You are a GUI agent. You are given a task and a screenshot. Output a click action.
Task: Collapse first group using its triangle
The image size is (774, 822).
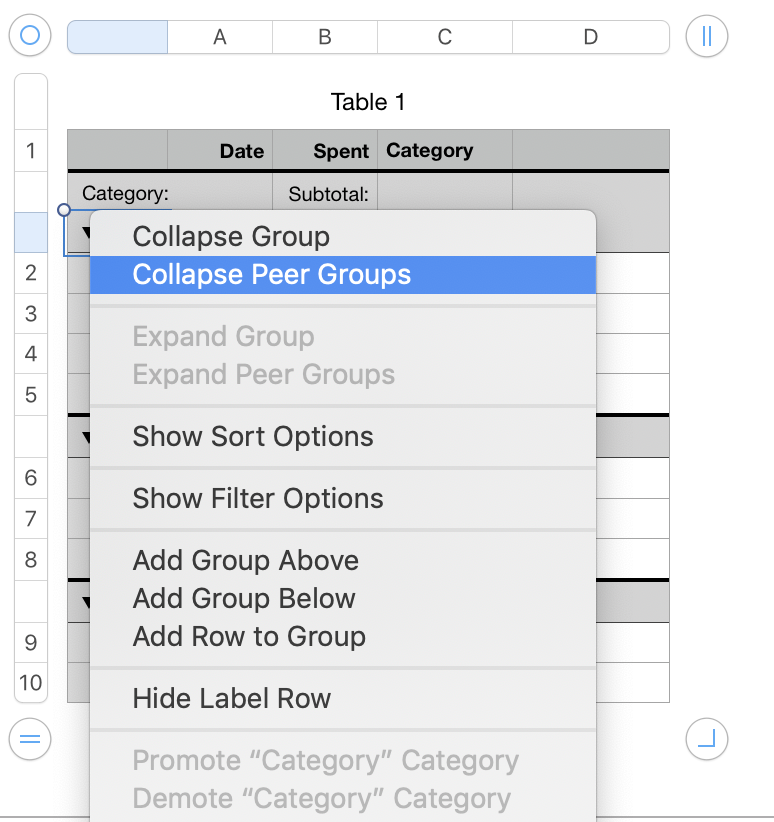85,233
